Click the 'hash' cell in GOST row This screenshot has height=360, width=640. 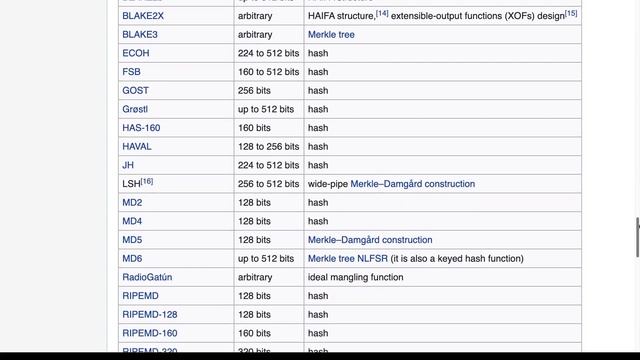pyautogui.click(x=443, y=91)
